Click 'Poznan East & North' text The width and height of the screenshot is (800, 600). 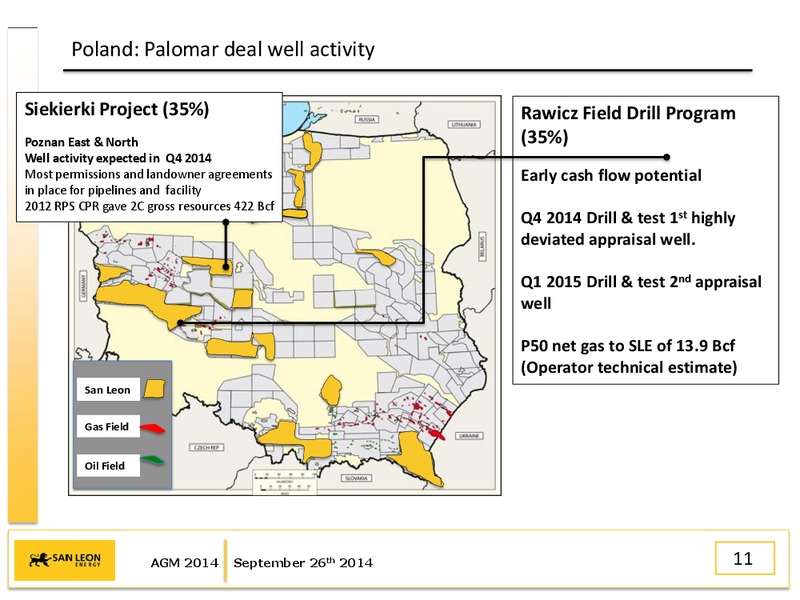coord(82,142)
